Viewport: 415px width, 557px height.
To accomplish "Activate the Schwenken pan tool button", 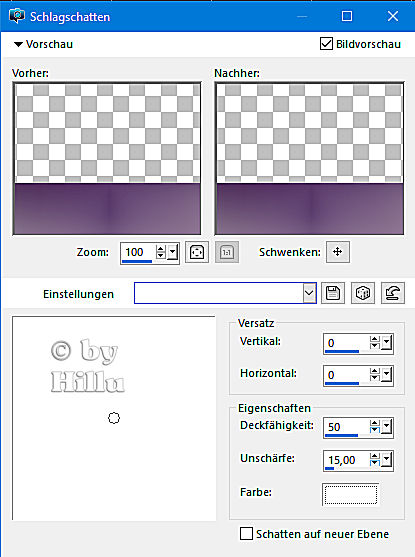I will coord(338,252).
